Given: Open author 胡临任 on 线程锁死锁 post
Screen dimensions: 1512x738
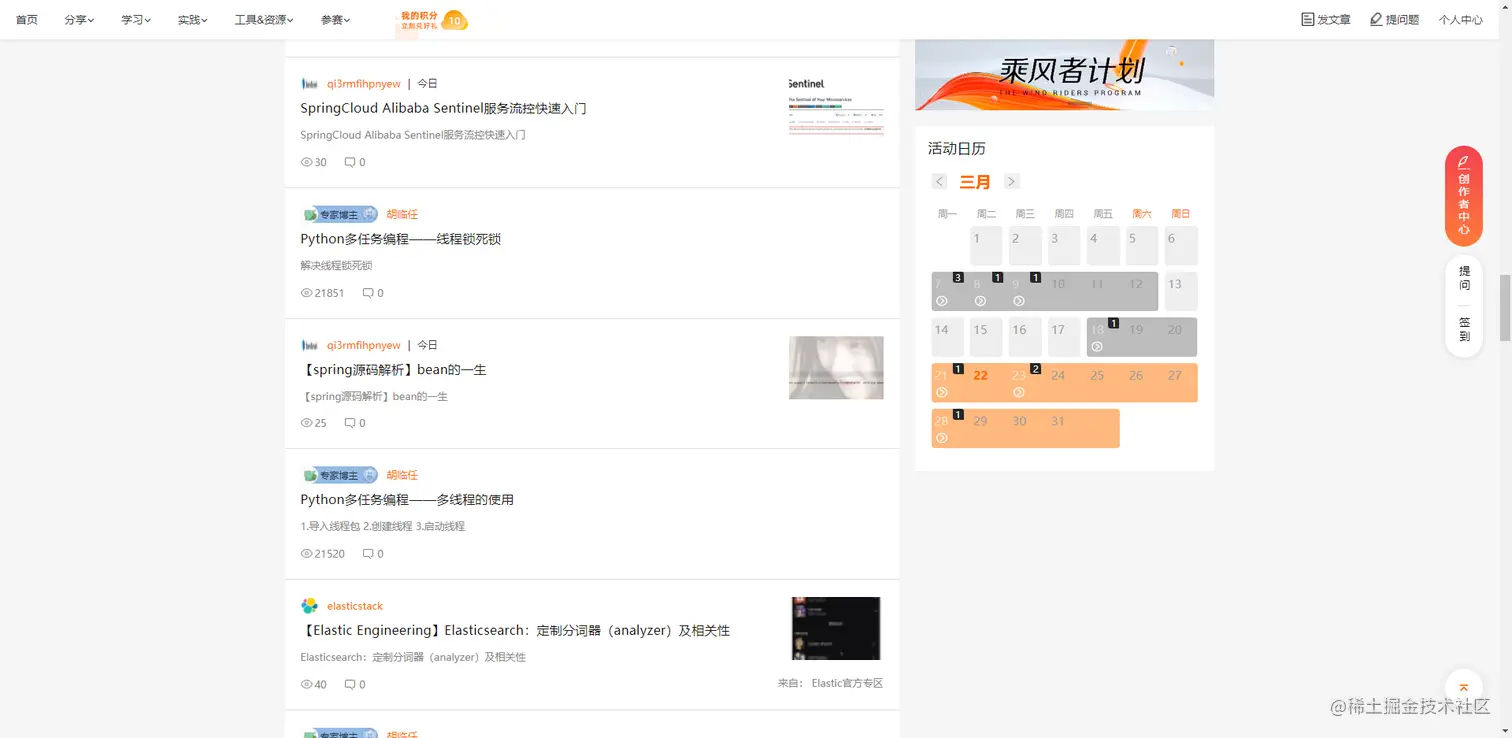Looking at the screenshot, I should (402, 215).
